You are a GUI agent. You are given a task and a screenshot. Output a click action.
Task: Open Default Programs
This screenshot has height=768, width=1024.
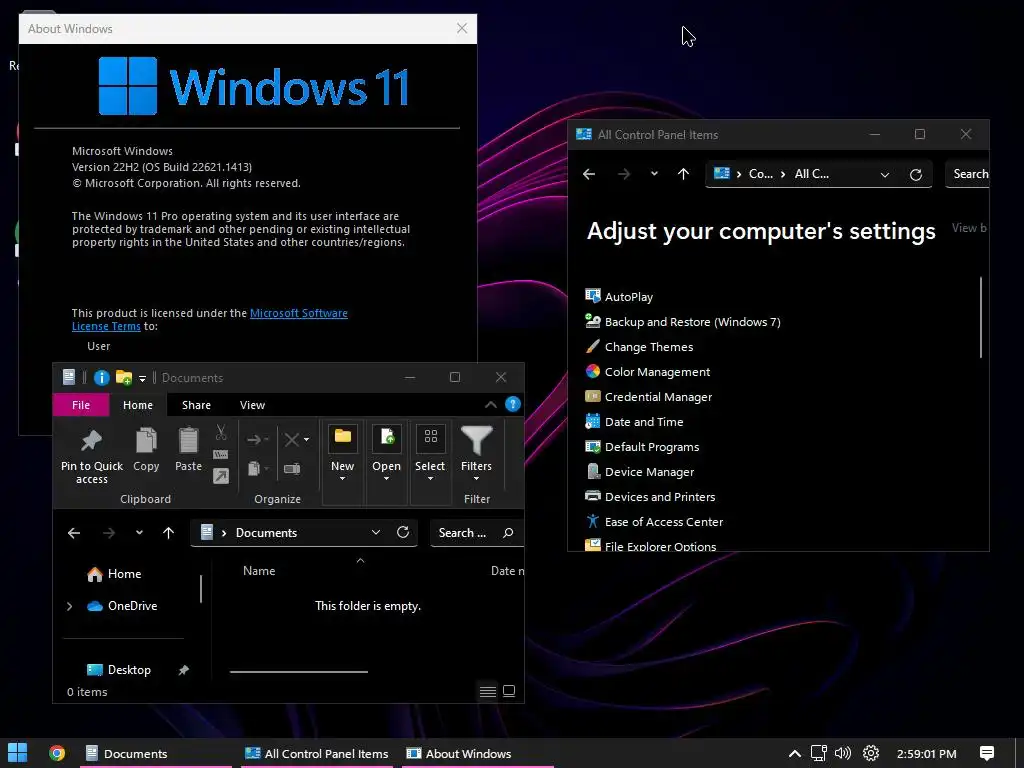[652, 447]
